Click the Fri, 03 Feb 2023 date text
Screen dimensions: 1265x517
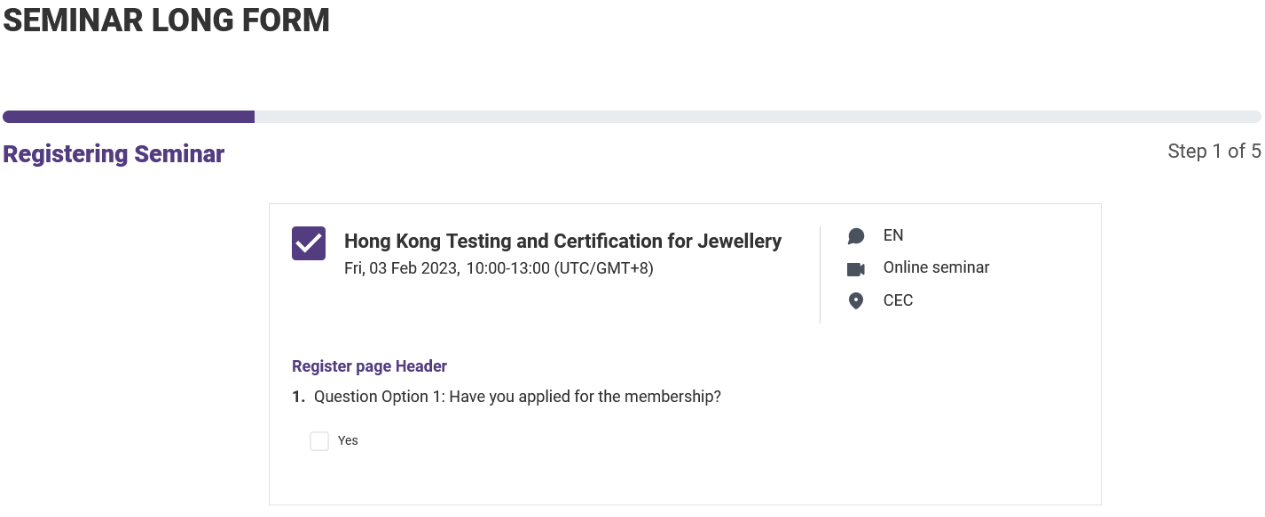pyautogui.click(x=403, y=268)
